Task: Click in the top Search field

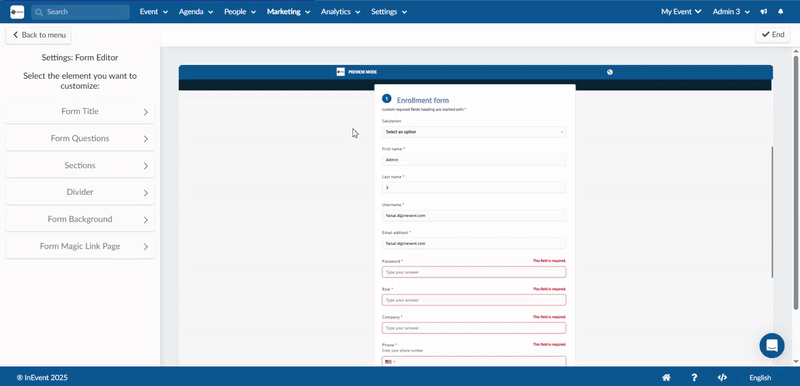Action: tap(80, 12)
